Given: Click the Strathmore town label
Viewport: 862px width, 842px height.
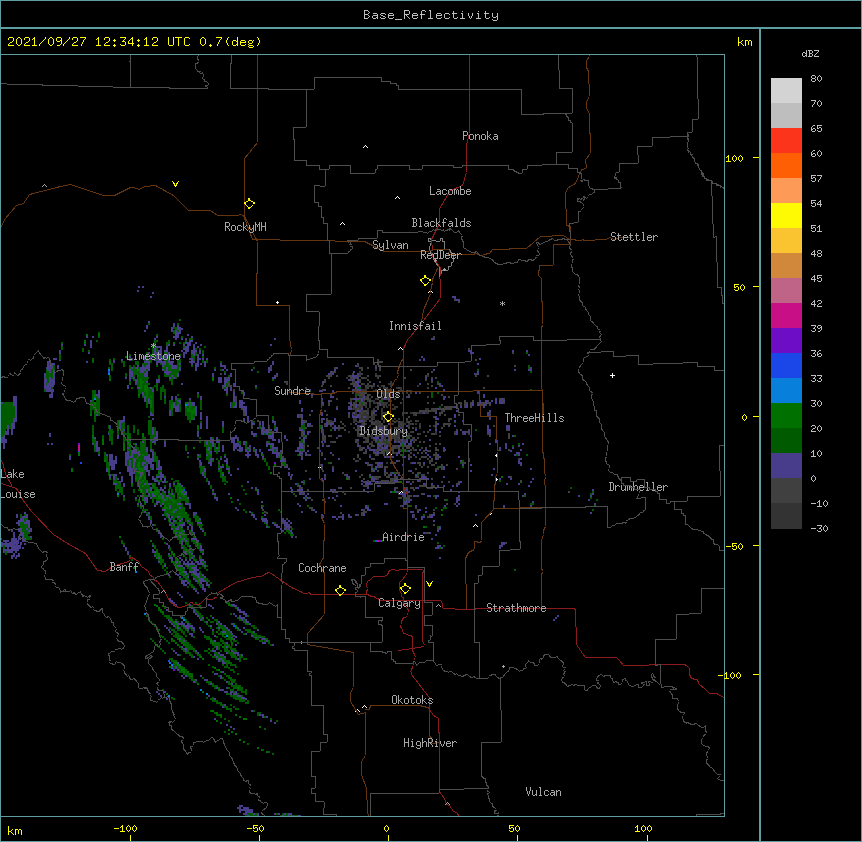Looking at the screenshot, I should pos(516,608).
